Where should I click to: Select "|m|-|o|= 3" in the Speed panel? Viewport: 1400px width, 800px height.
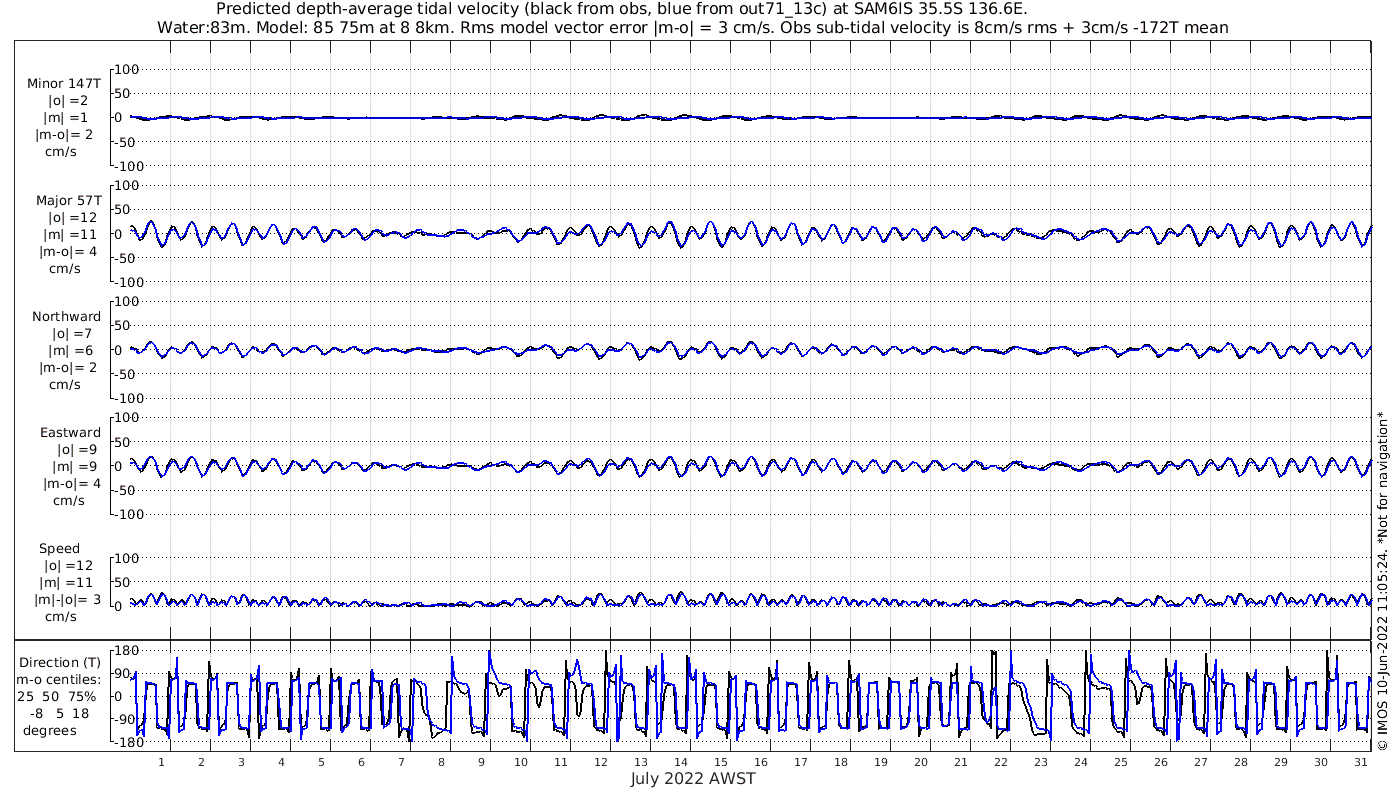click(x=68, y=599)
